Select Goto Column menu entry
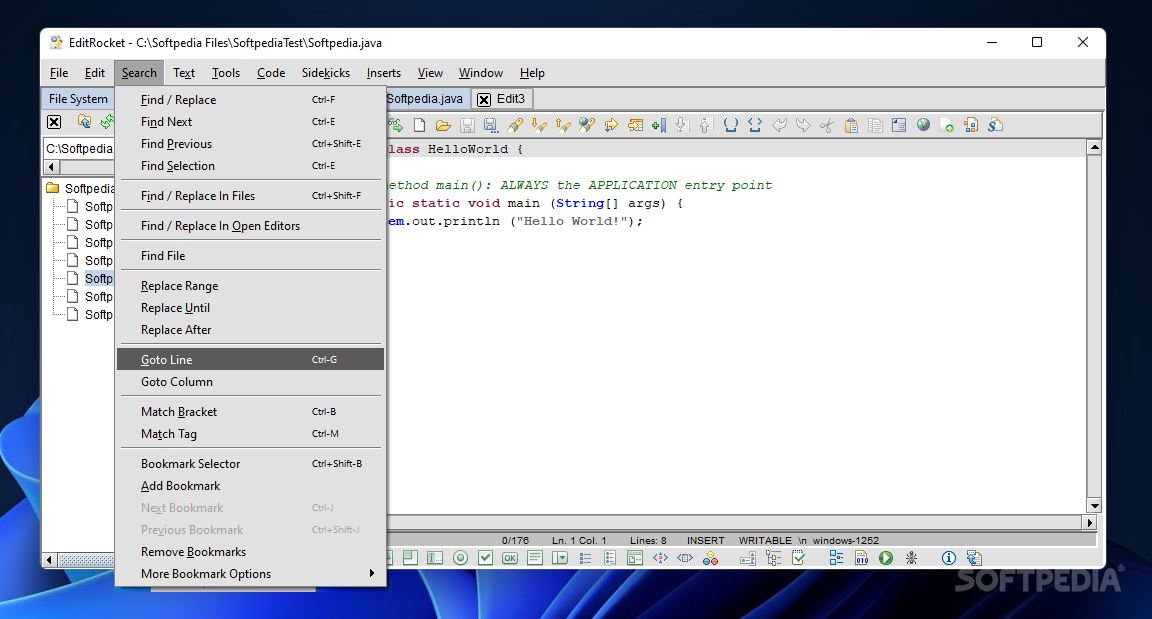Screen dimensions: 1152x619 pyautogui.click(x=250, y=382)
